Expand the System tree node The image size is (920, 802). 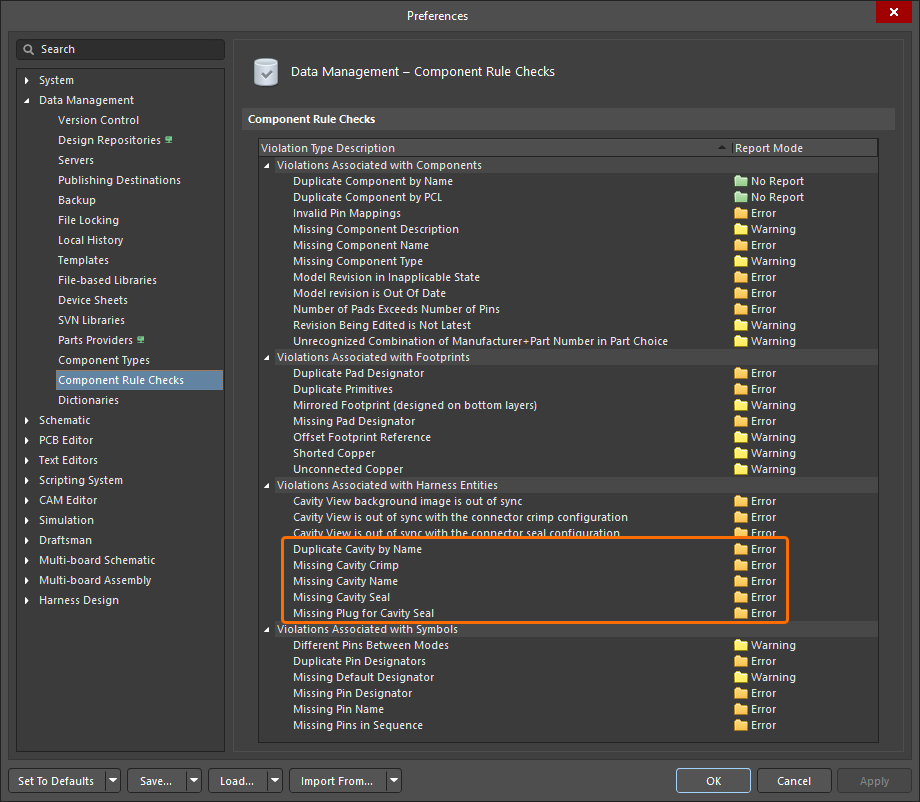(x=26, y=80)
